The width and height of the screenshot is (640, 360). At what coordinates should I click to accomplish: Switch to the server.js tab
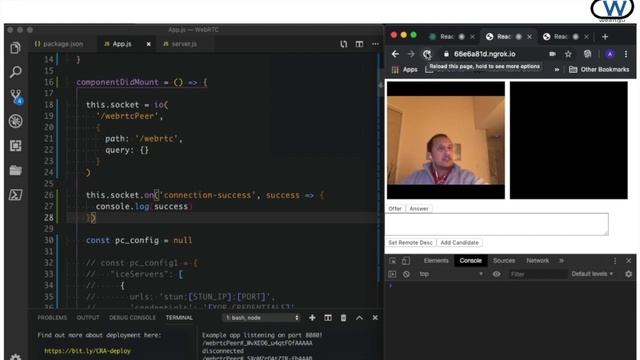(x=180, y=44)
